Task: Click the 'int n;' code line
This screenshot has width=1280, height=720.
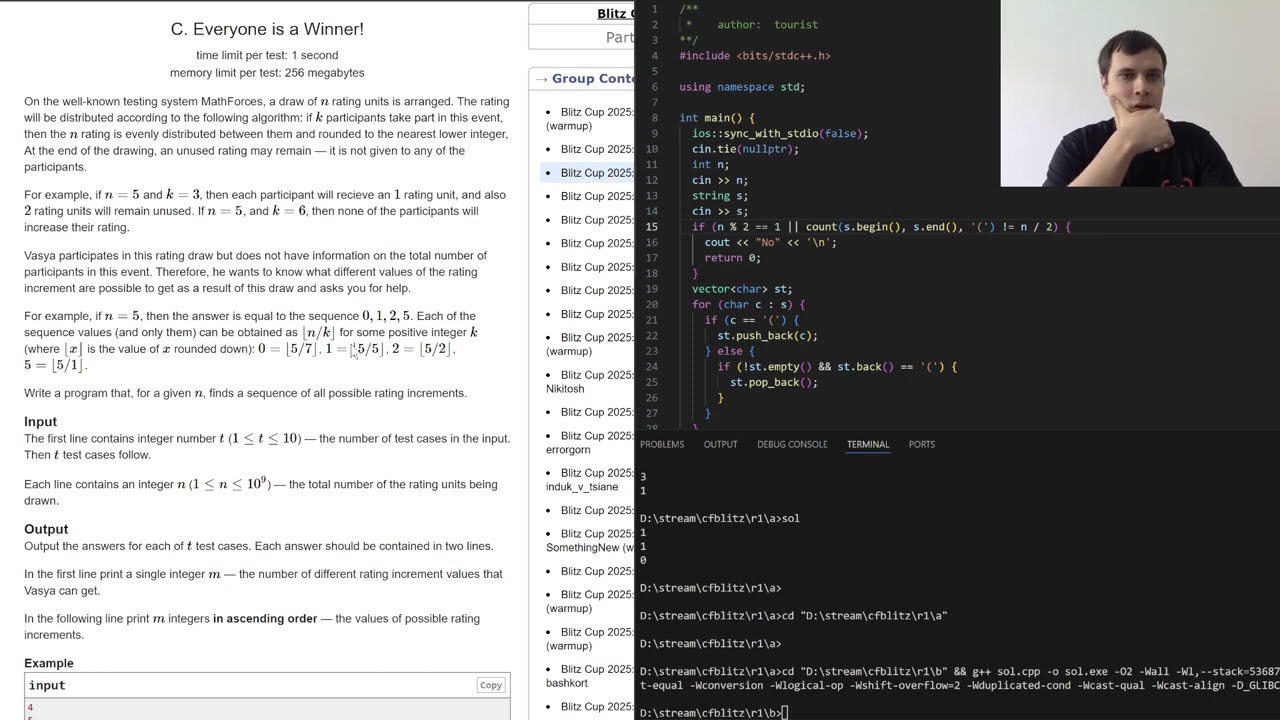Action: (x=710, y=164)
